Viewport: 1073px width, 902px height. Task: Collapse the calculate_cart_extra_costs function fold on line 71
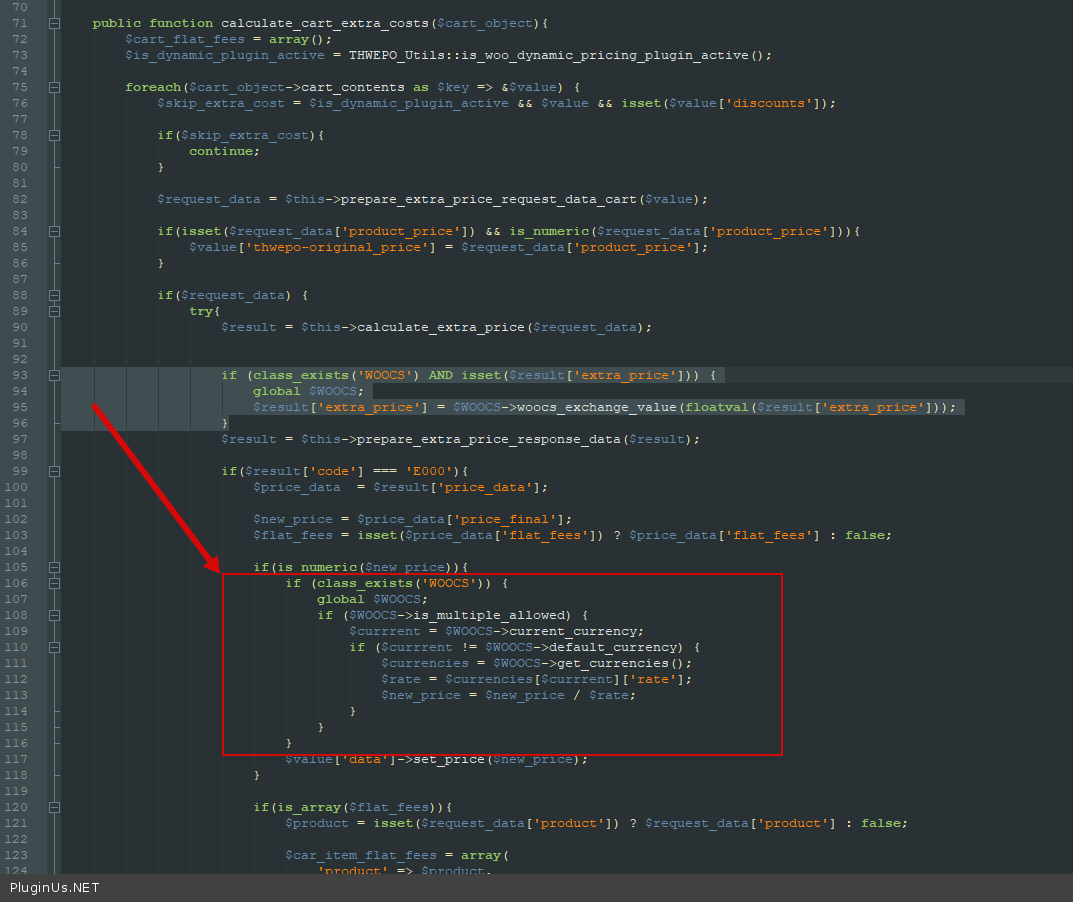click(54, 23)
